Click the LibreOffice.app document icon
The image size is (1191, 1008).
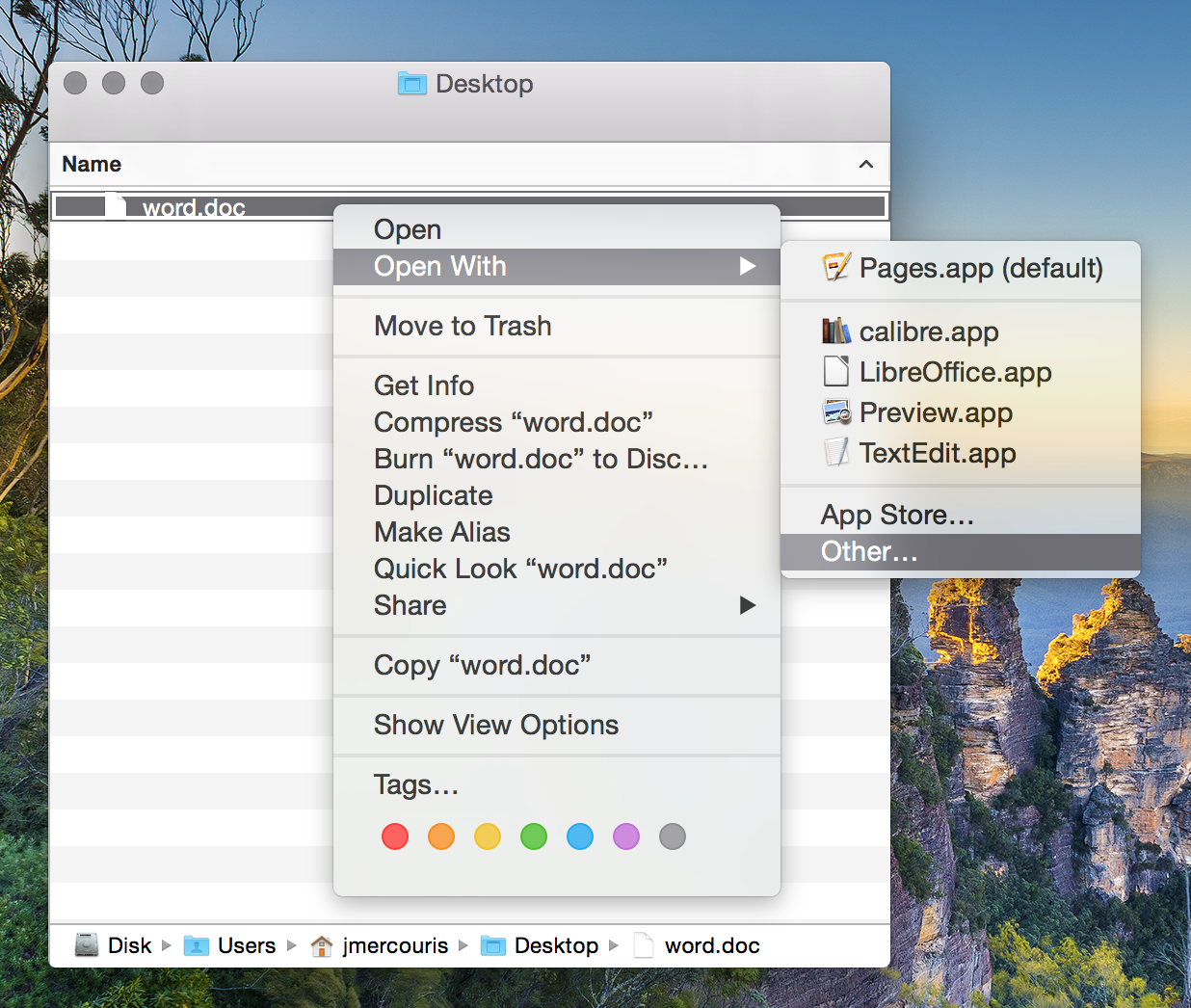click(x=836, y=371)
